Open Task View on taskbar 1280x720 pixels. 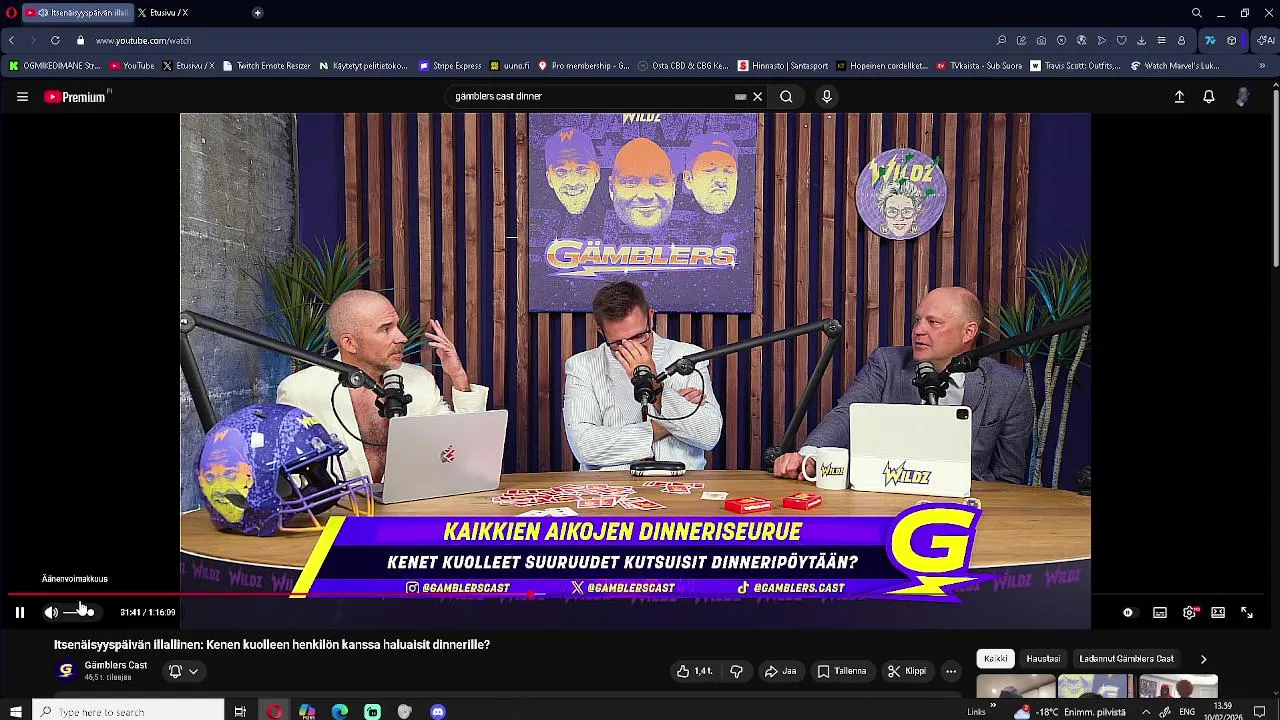tap(240, 712)
